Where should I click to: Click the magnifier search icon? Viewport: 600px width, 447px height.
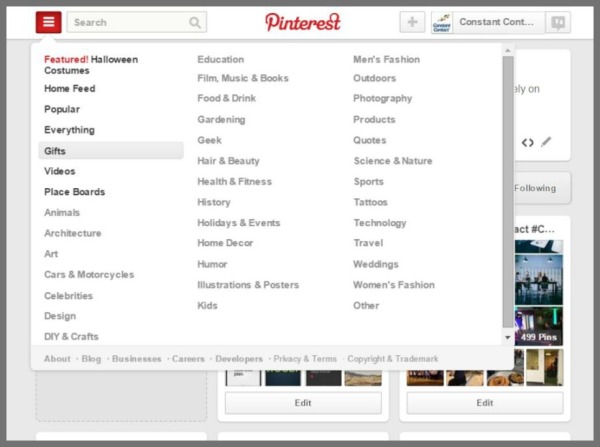tap(195, 23)
